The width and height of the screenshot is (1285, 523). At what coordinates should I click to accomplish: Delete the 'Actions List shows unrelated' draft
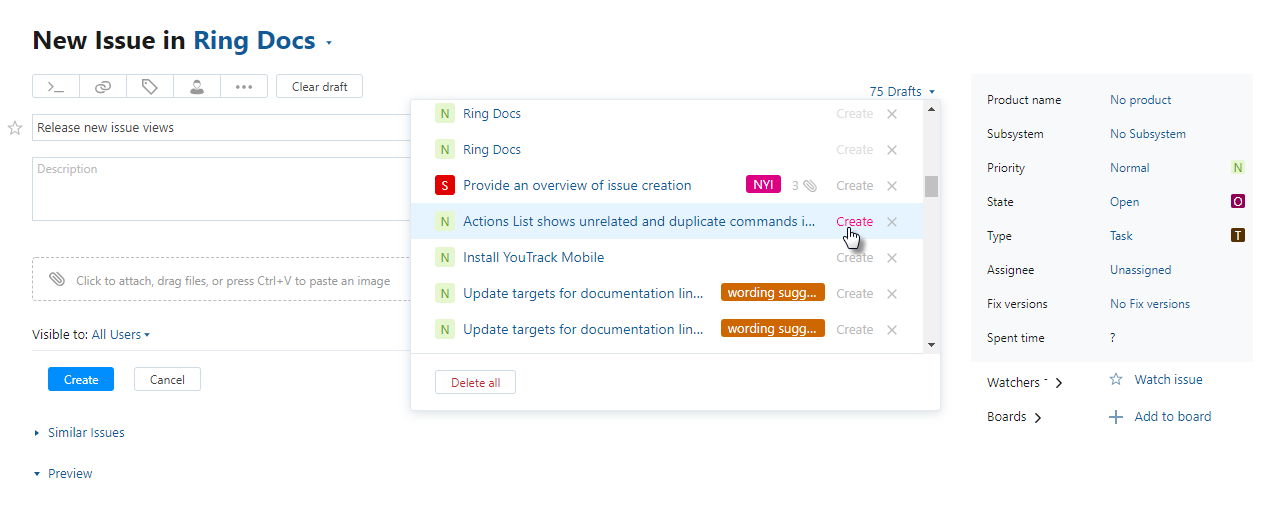892,222
